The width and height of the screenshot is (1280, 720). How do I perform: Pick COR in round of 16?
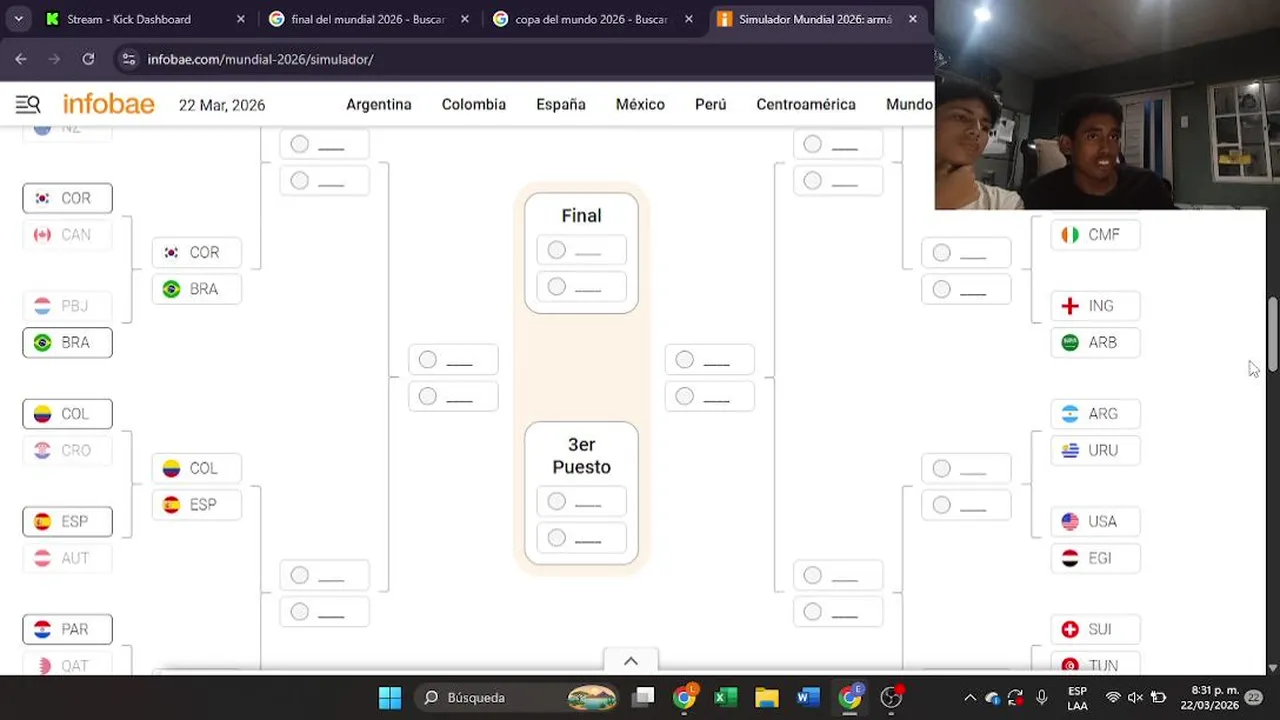coord(67,198)
